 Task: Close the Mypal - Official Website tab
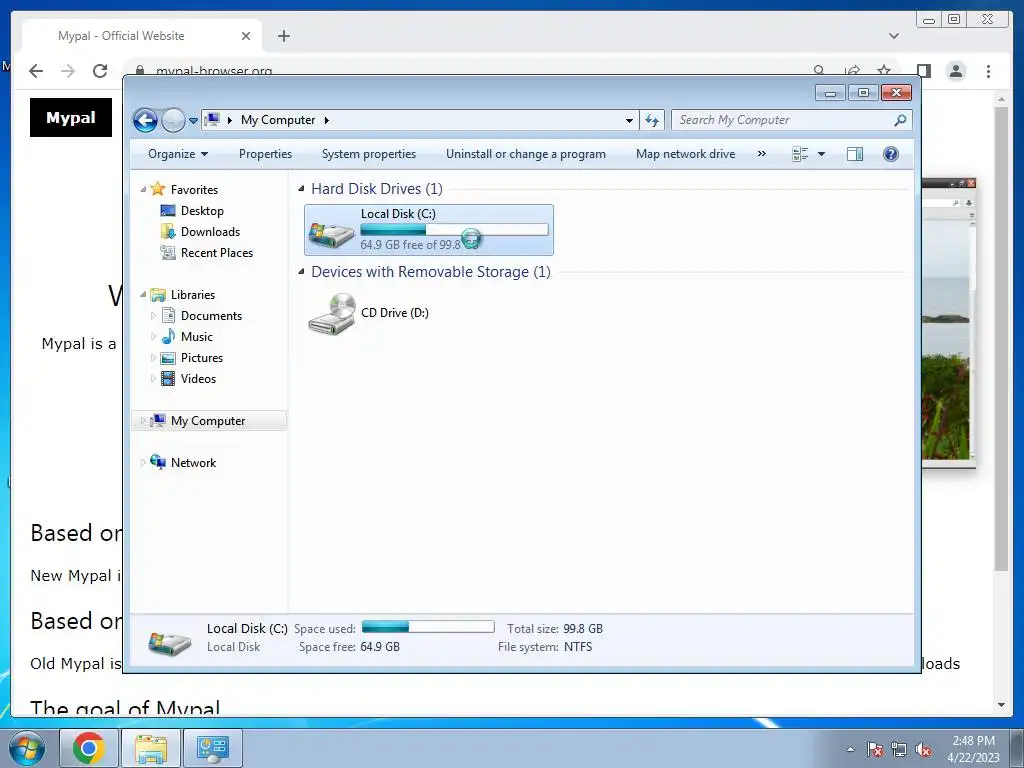point(246,36)
